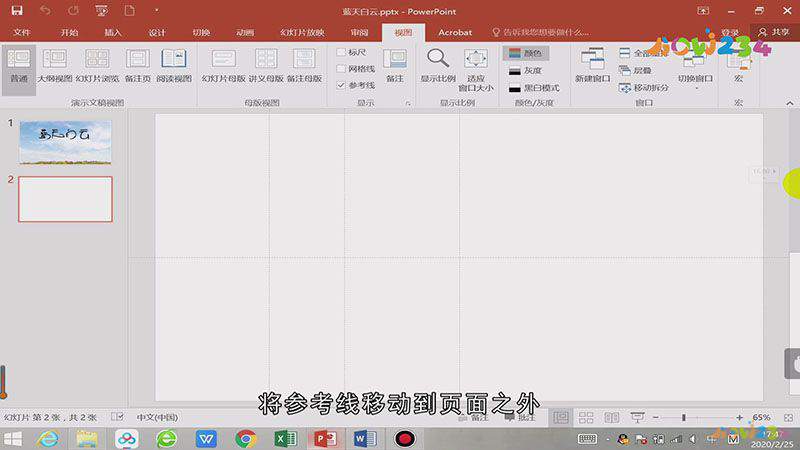Screen dimensions: 800x450
Task: Toggle ribbon Notes (备注) pane button
Action: tap(395, 67)
